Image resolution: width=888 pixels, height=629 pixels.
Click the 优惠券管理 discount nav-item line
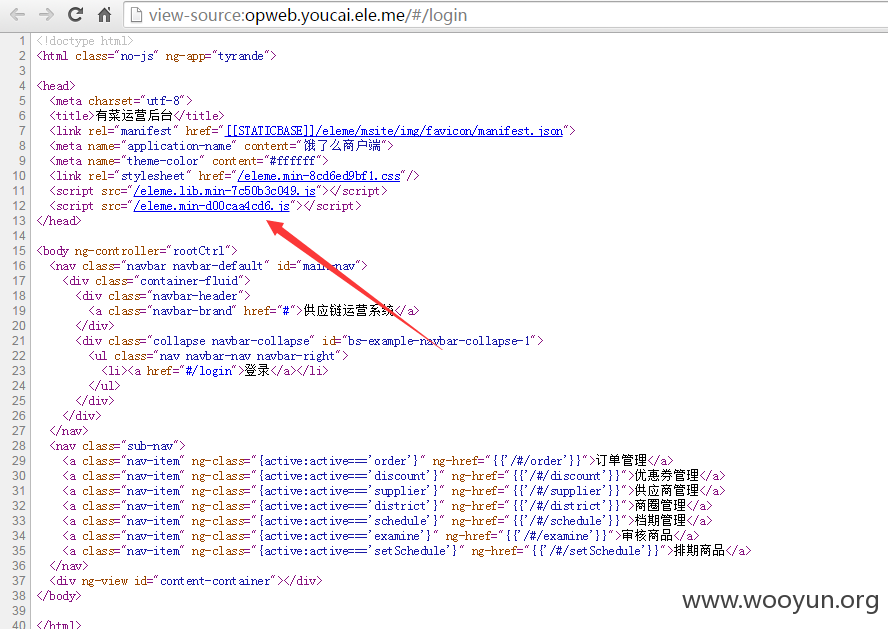pyautogui.click(x=394, y=476)
